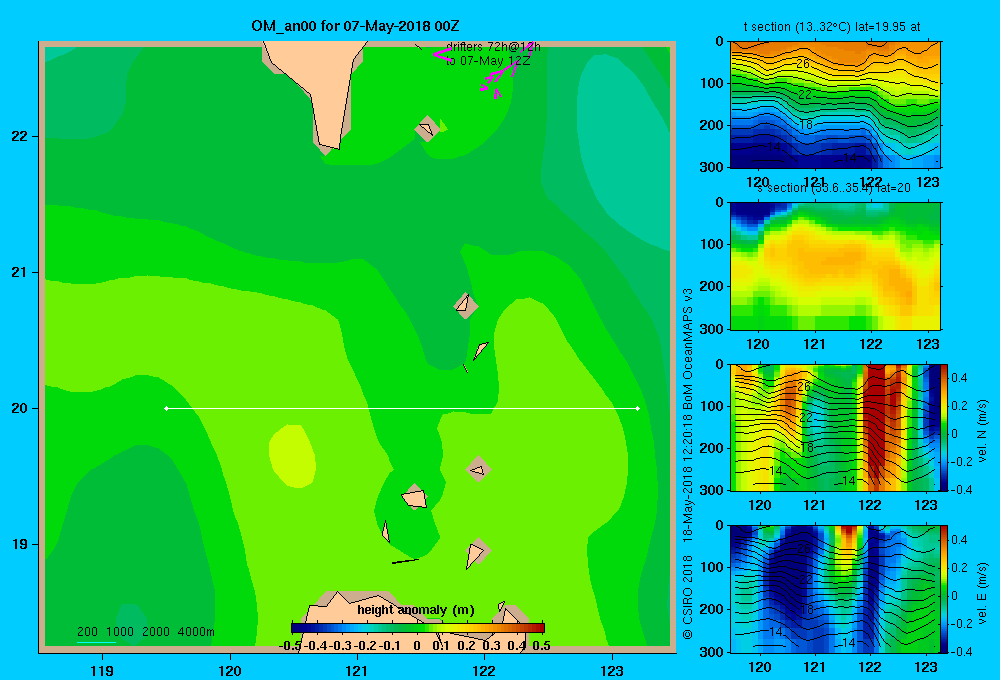Click the 'vel. N (m/s)' axis label
This screenshot has width=1000, height=680.
point(983,431)
